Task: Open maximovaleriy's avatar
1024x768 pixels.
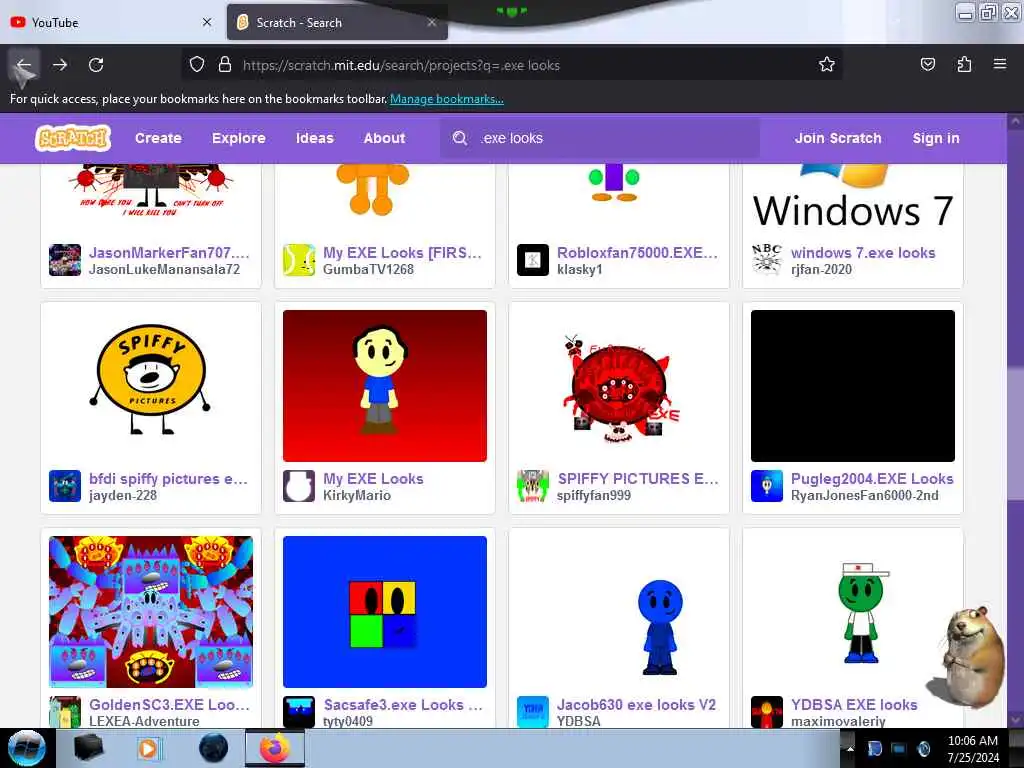Action: pyautogui.click(x=767, y=712)
